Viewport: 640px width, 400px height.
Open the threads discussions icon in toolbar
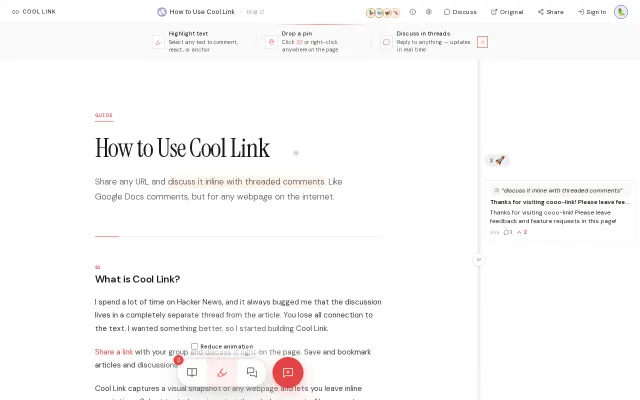252,372
